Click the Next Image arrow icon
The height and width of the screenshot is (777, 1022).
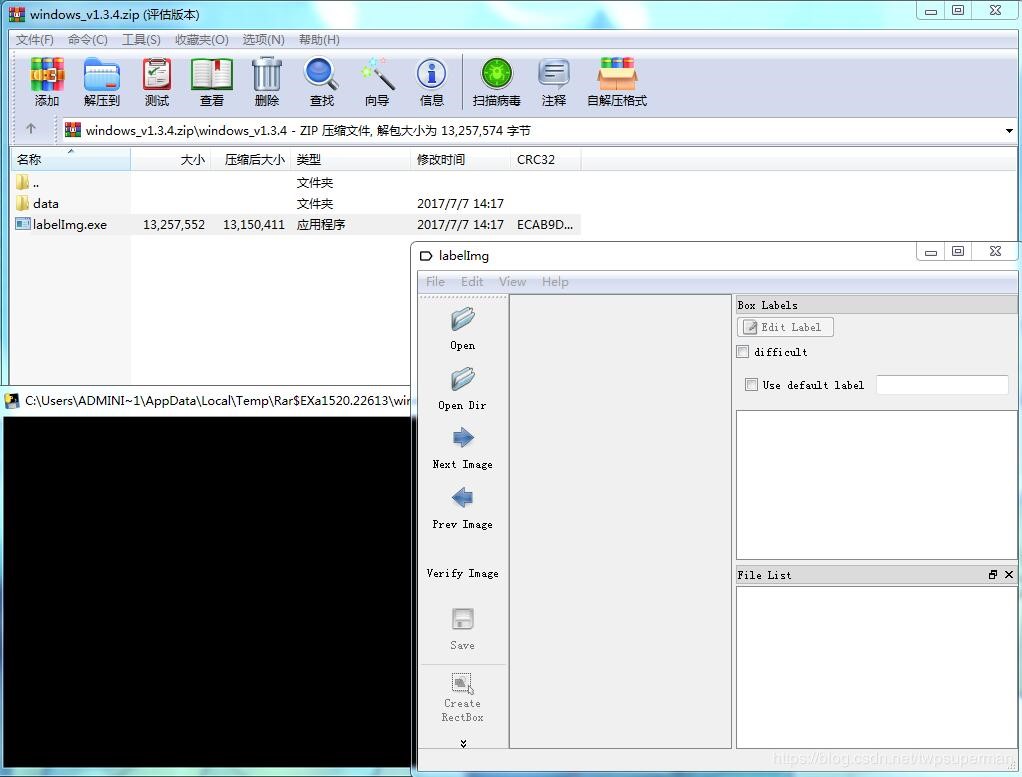point(462,438)
